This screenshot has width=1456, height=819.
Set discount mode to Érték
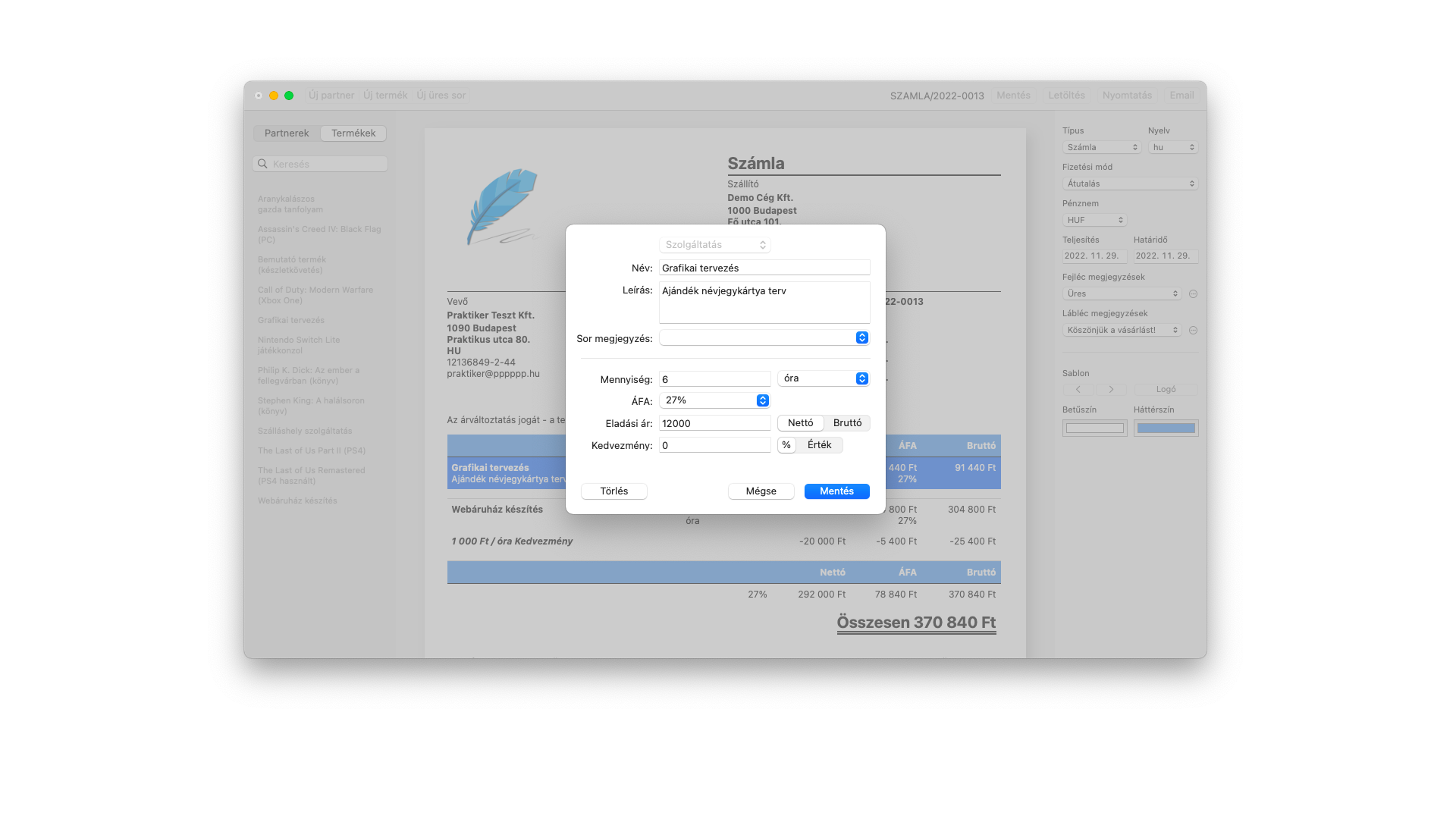point(821,445)
